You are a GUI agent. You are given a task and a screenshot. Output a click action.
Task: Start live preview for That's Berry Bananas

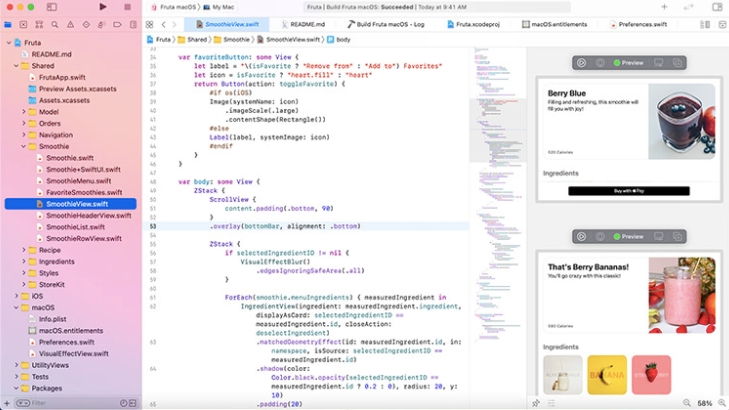(581, 237)
